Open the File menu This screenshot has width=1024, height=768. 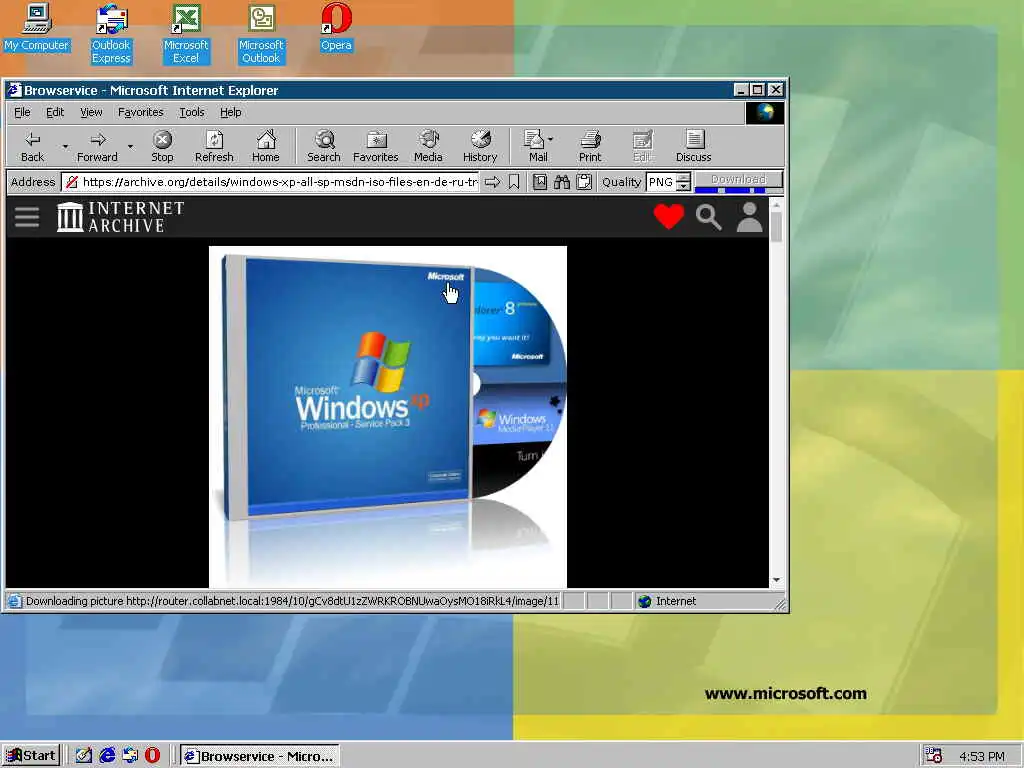pos(22,112)
